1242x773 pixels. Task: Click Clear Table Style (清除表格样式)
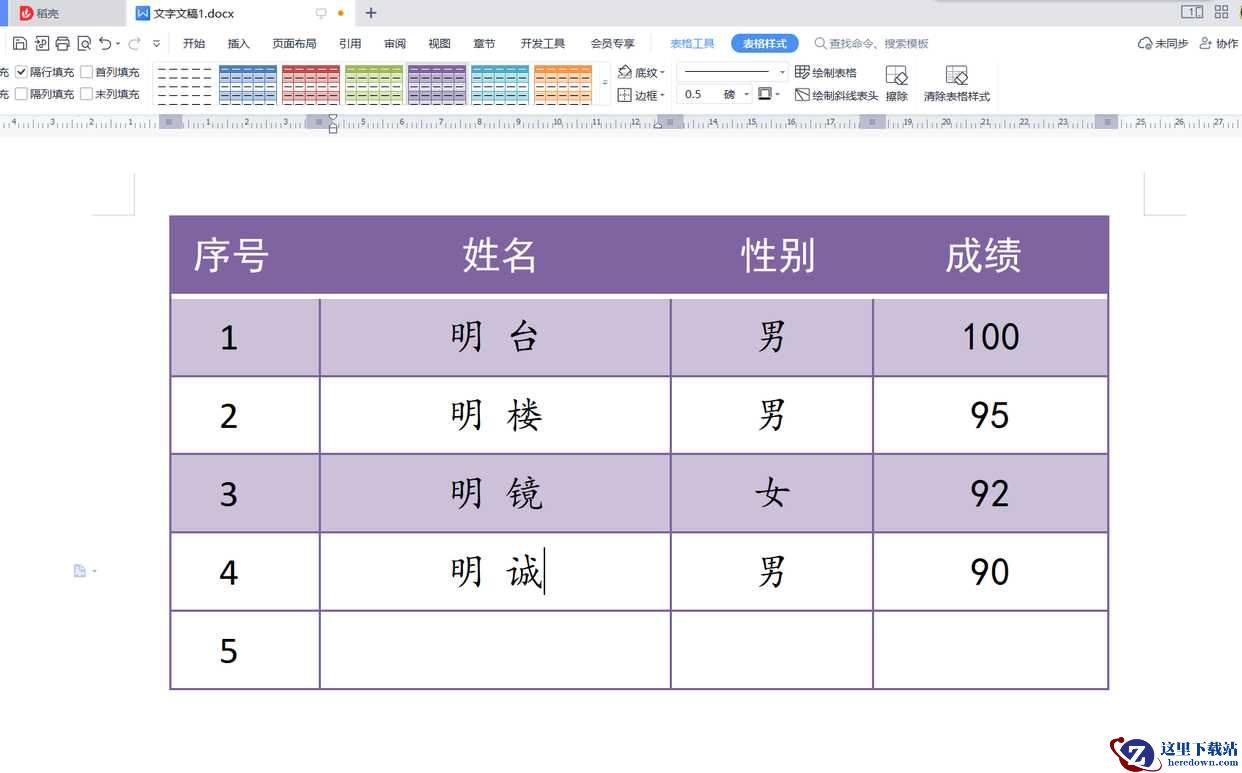[956, 83]
